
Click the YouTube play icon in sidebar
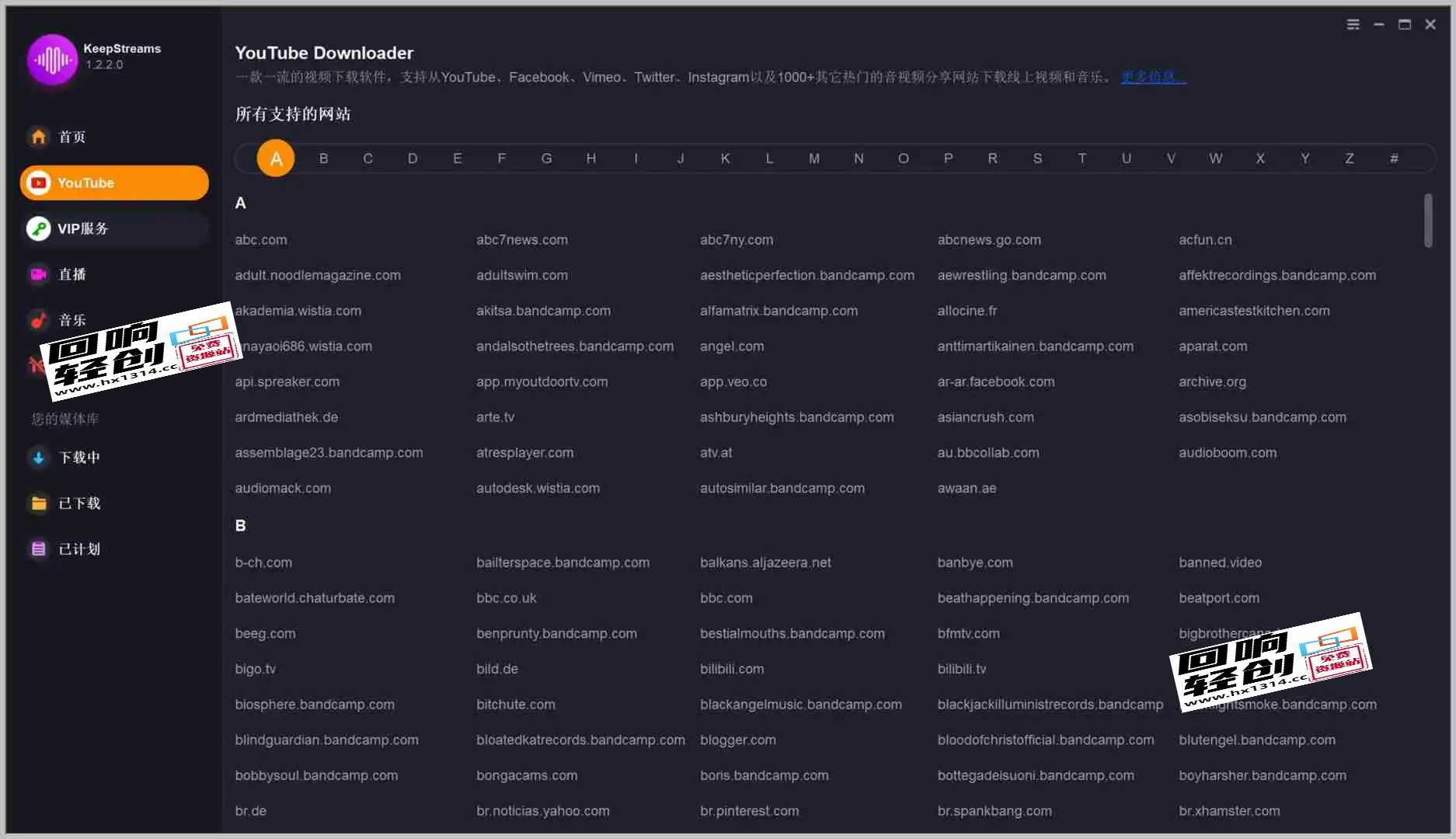click(38, 183)
